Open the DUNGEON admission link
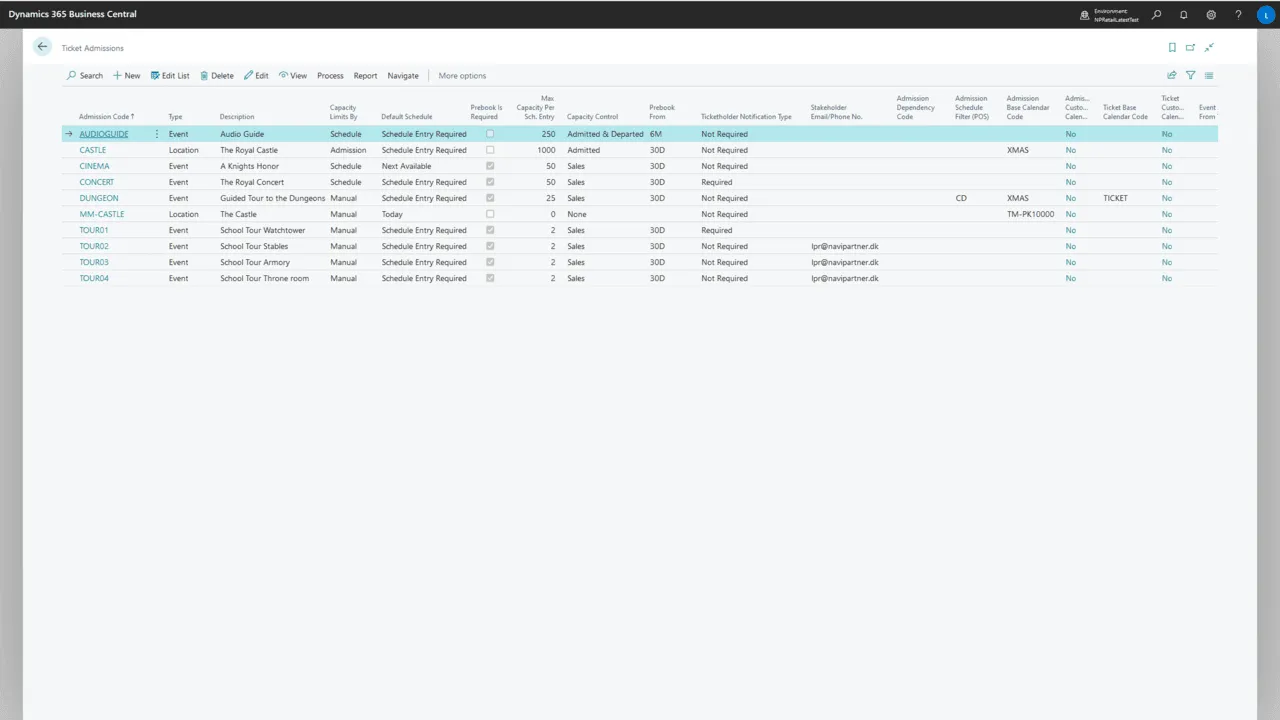 pos(99,198)
